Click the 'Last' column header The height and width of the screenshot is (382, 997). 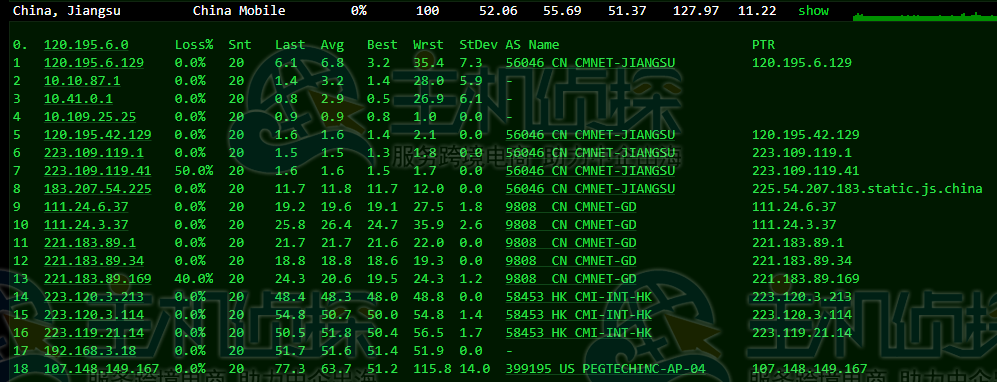click(x=290, y=44)
